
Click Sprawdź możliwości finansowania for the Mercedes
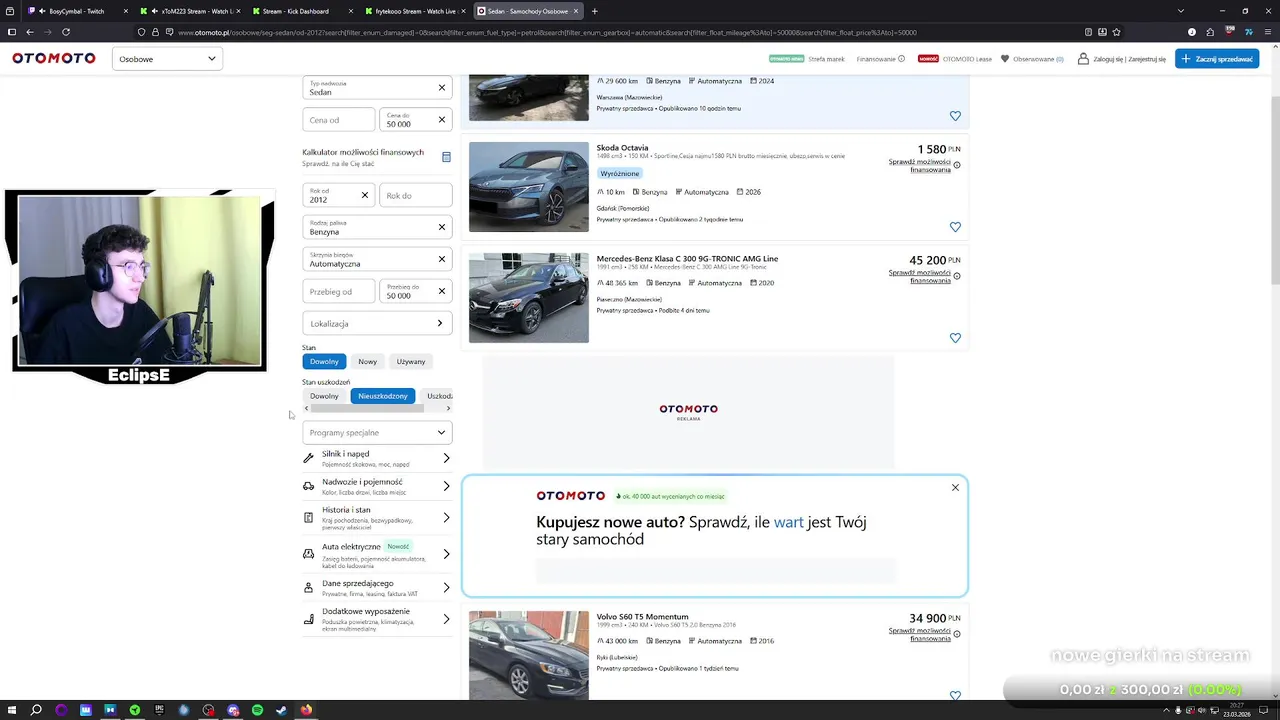pyautogui.click(x=920, y=276)
